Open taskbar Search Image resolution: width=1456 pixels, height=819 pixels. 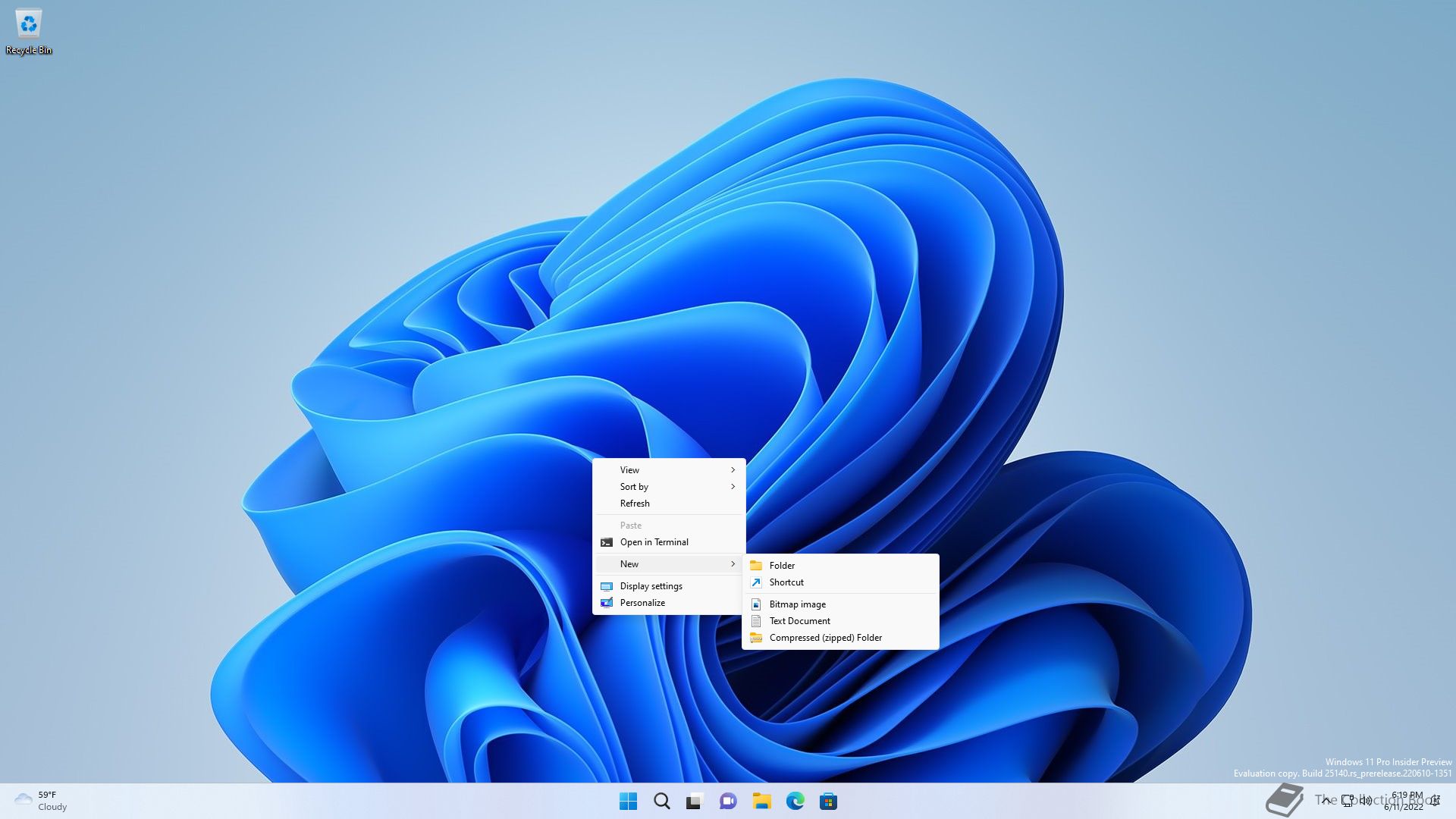point(661,801)
